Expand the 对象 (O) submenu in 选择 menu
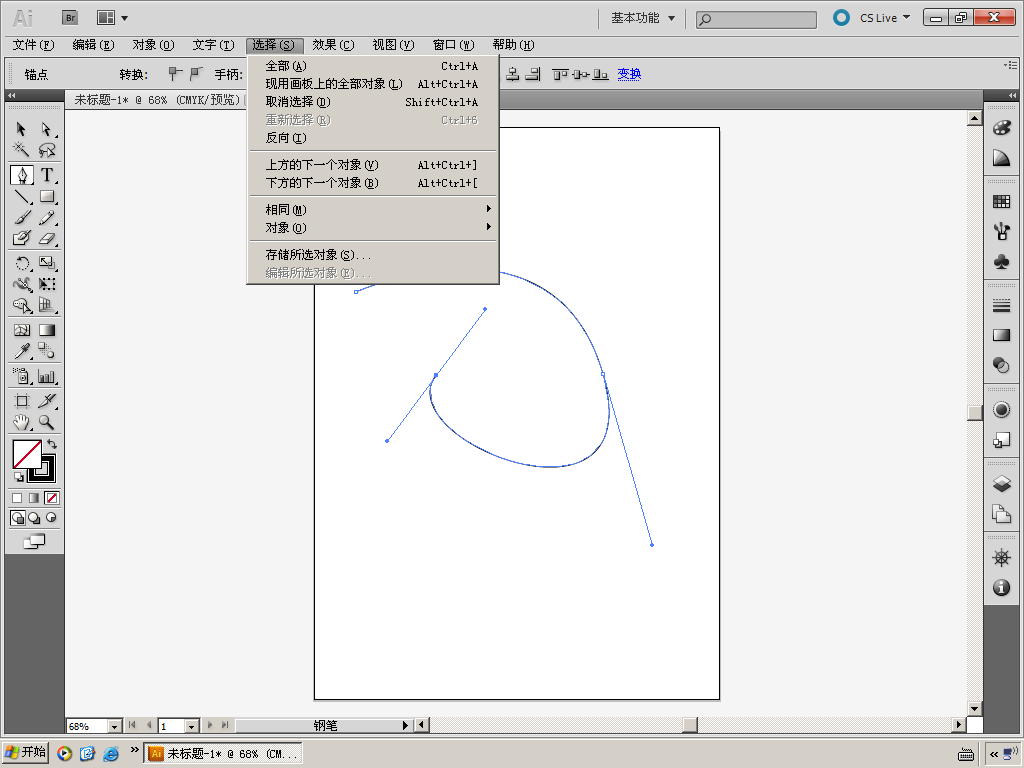This screenshot has width=1024, height=768. tap(374, 228)
